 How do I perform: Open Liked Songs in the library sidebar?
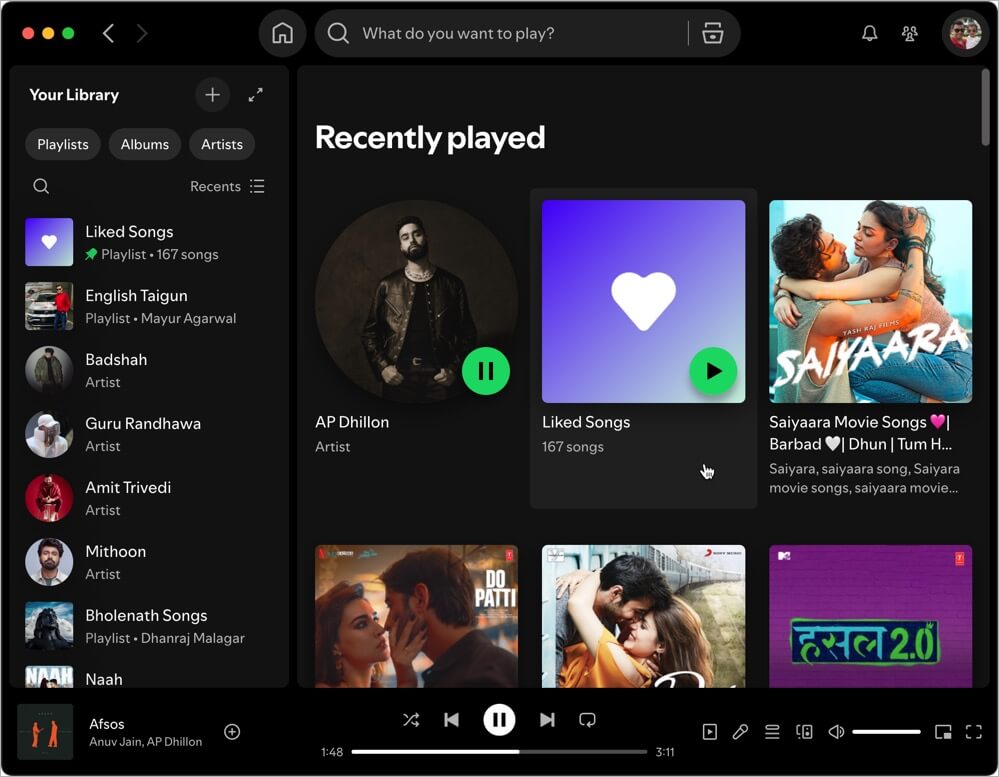point(149,242)
